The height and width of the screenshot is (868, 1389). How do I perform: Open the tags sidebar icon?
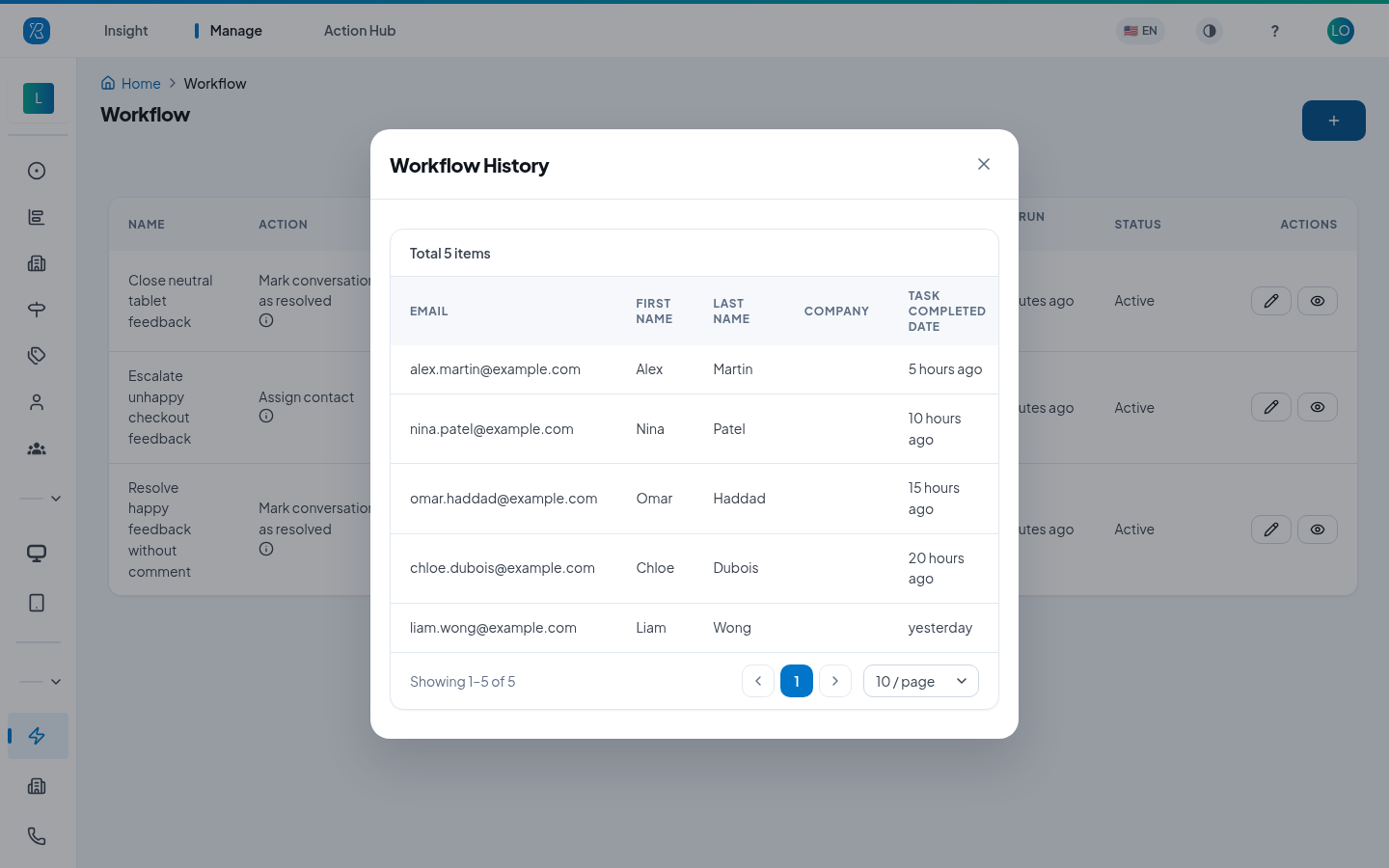click(x=37, y=356)
